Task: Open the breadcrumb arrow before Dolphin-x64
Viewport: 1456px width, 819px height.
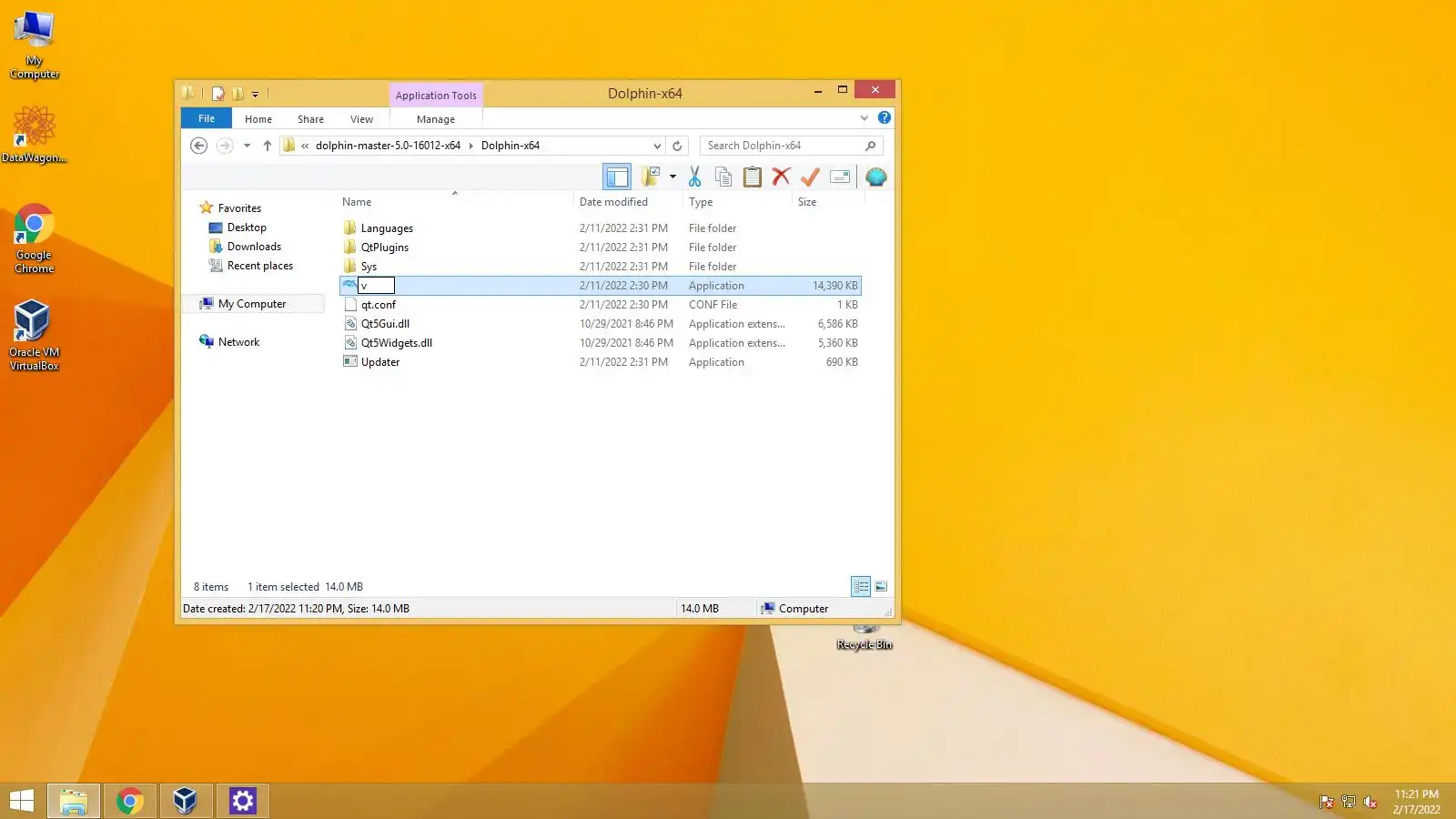Action: pos(471,146)
